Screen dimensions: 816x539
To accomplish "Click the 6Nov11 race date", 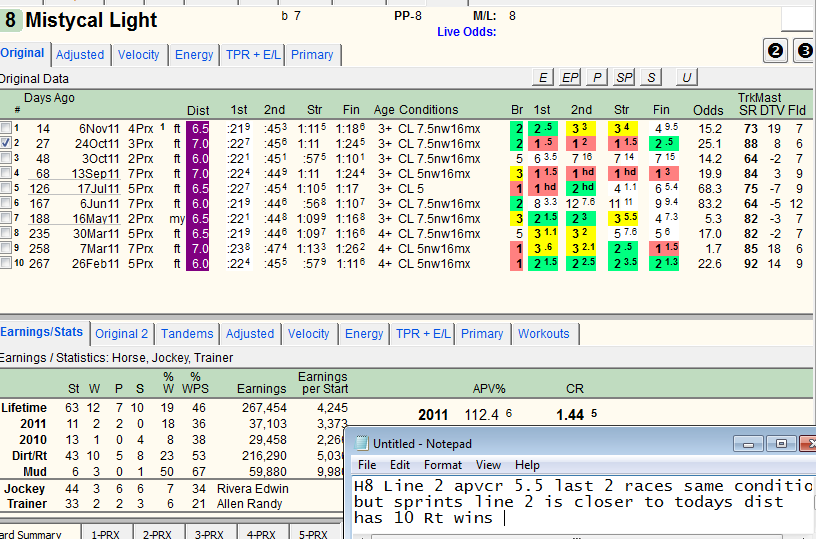I will (x=99, y=129).
